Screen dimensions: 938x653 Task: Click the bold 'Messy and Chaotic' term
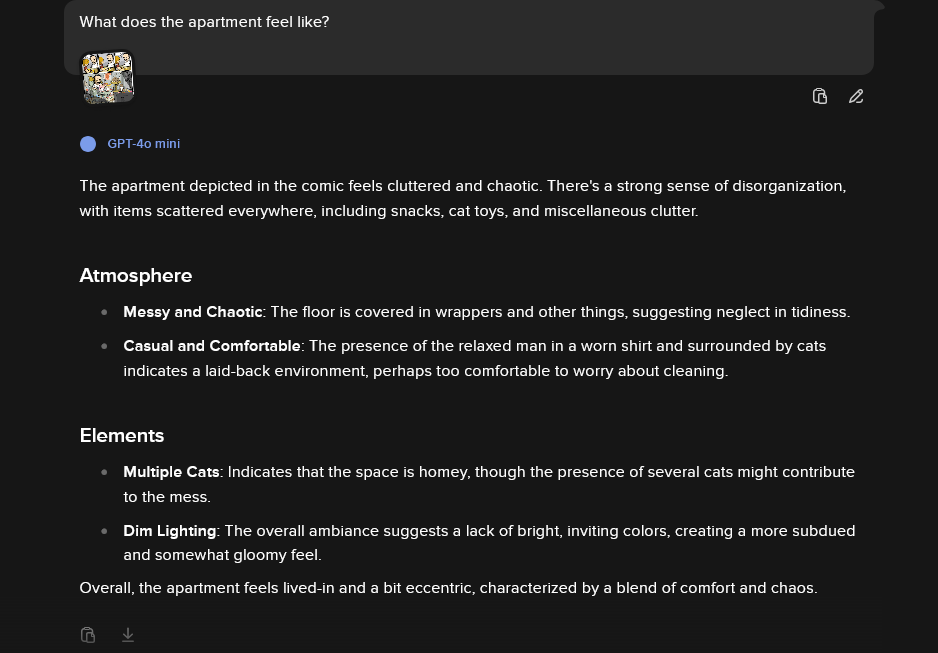[192, 312]
